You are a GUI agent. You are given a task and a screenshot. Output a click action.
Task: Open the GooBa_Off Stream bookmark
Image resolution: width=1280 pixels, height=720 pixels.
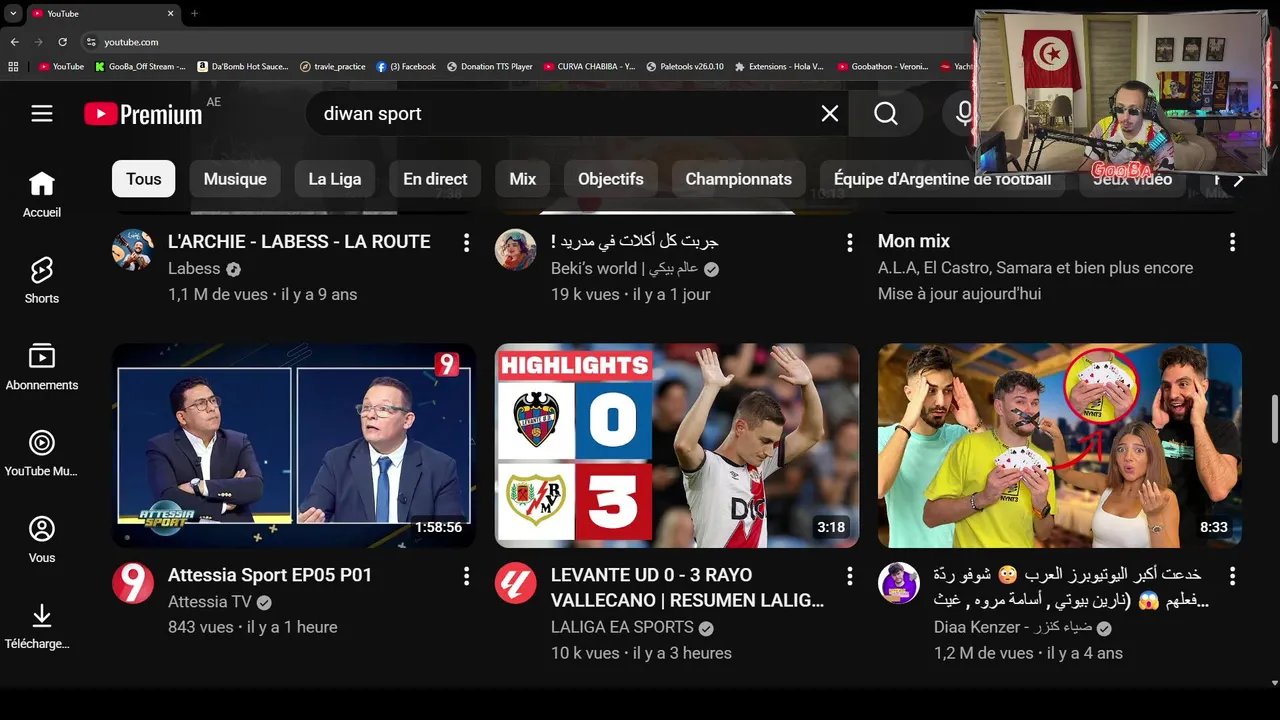[140, 67]
